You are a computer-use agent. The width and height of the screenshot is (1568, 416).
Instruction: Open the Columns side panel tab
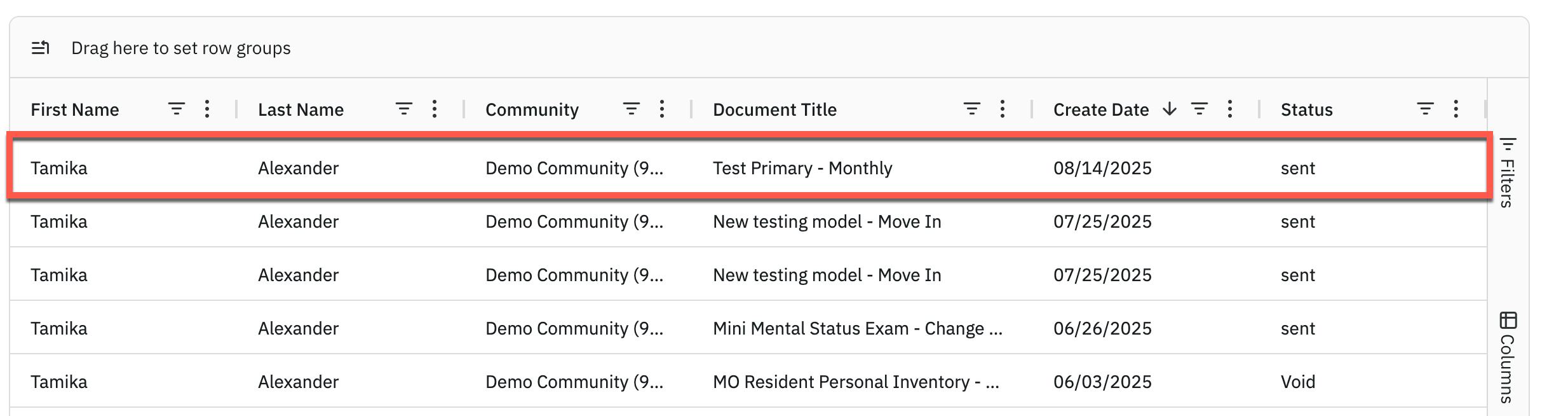pos(1508,357)
